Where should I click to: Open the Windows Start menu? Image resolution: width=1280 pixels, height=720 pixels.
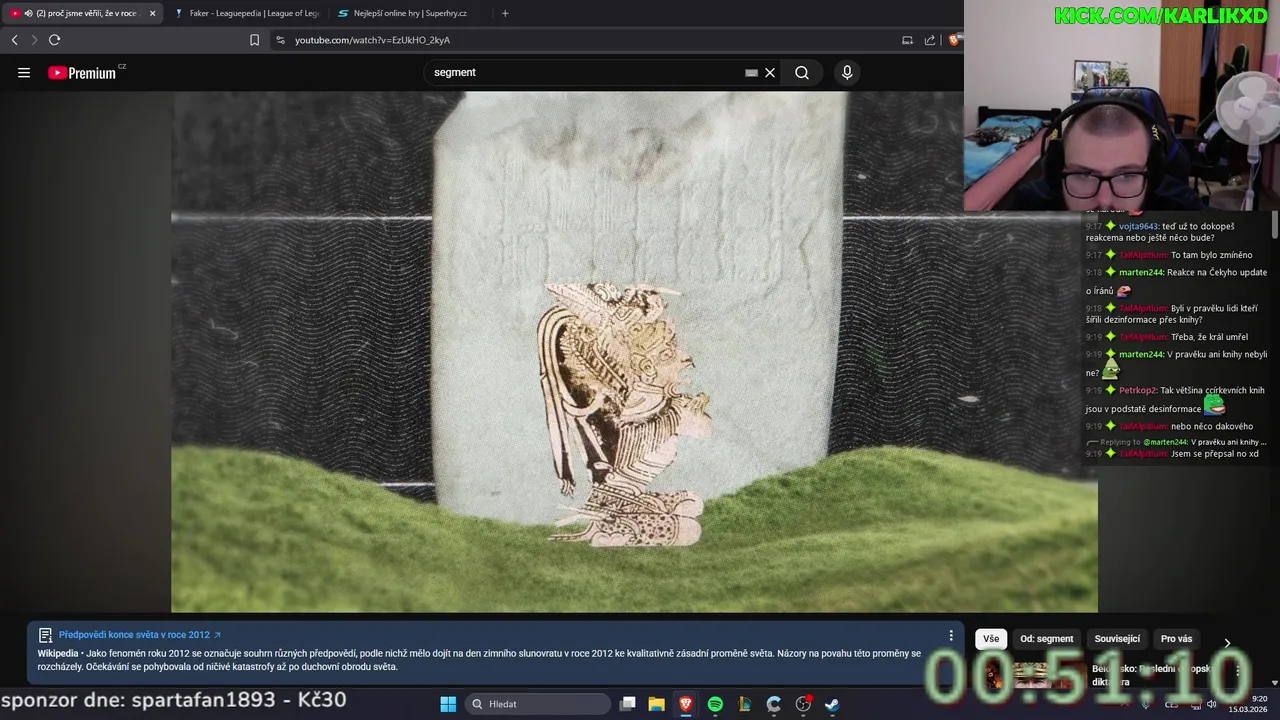(x=448, y=704)
